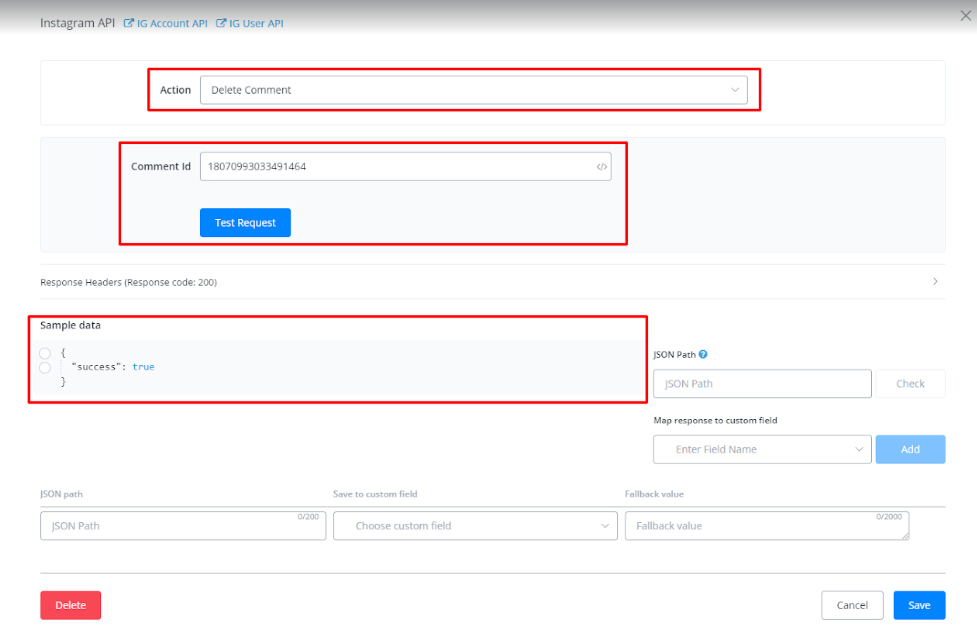Open the Enter Field Name dropdown
This screenshot has width=977, height=641.
pos(761,450)
